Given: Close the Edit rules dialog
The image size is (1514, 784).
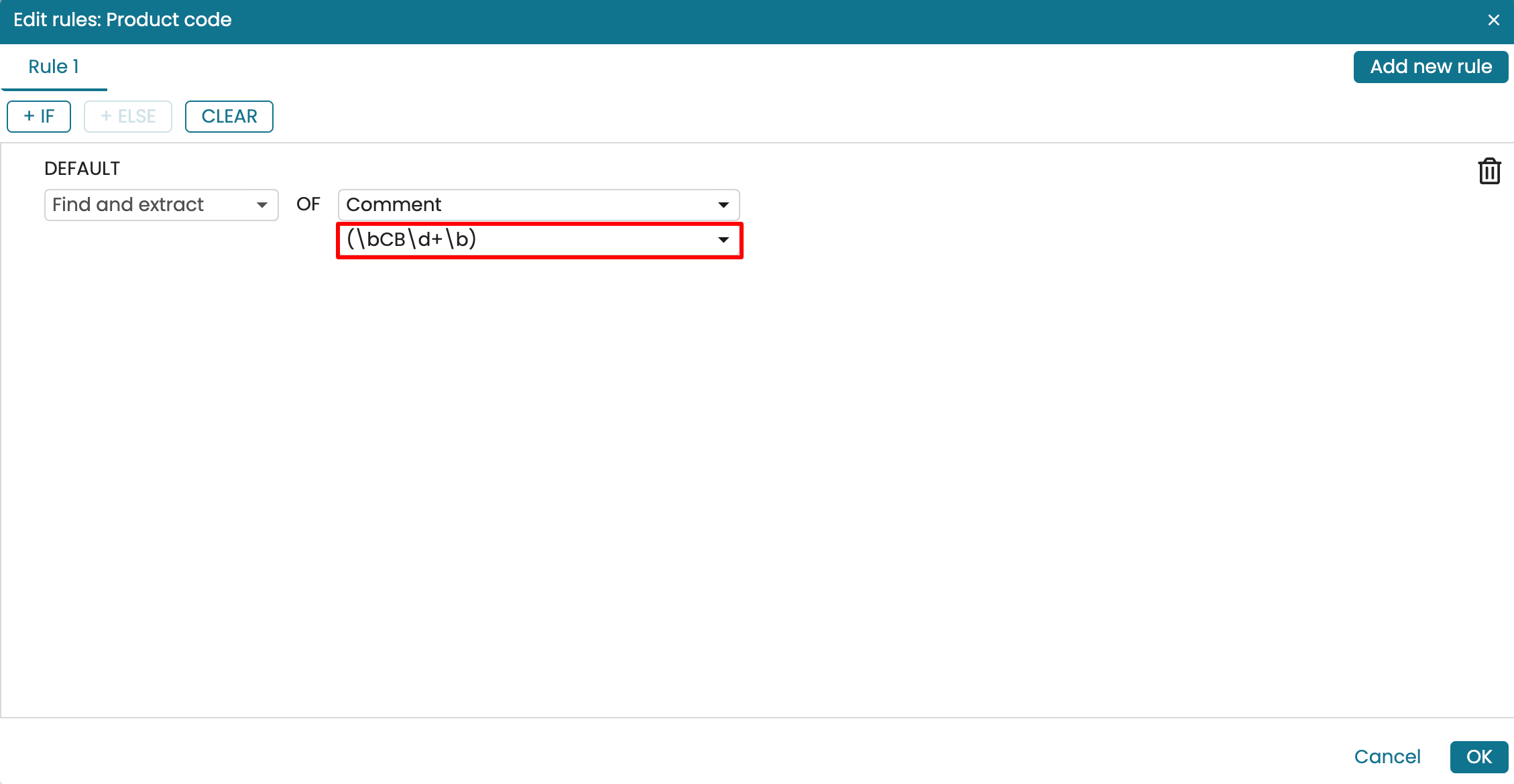Looking at the screenshot, I should coord(1493,20).
